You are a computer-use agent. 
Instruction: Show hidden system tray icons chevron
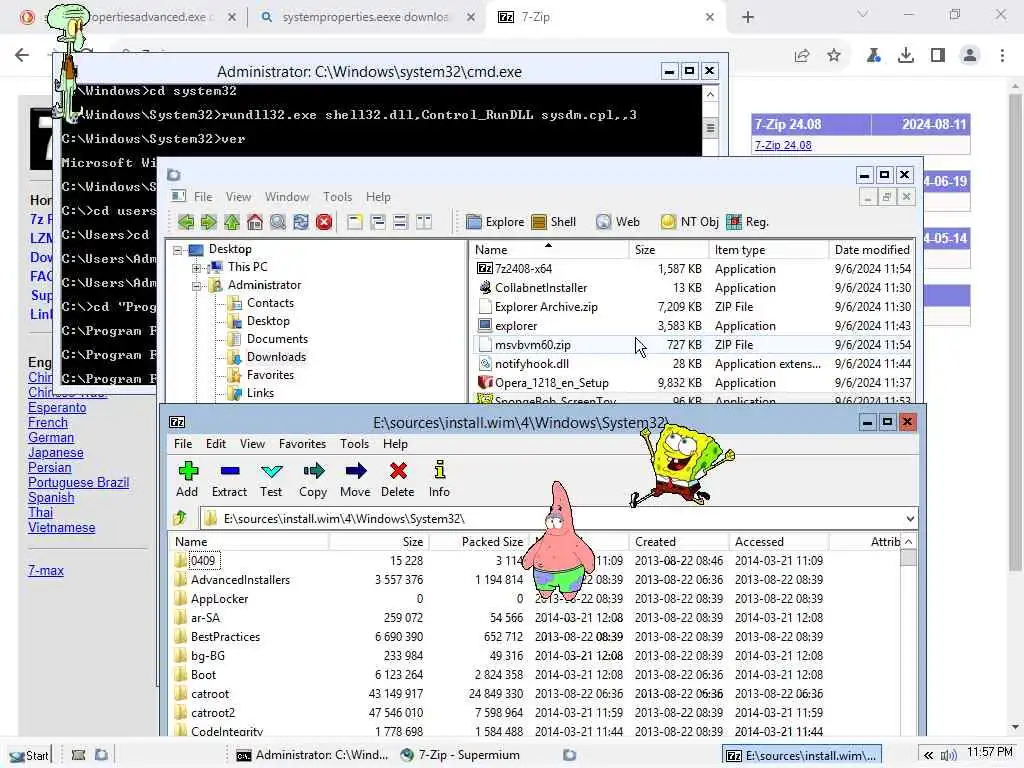pos(928,756)
